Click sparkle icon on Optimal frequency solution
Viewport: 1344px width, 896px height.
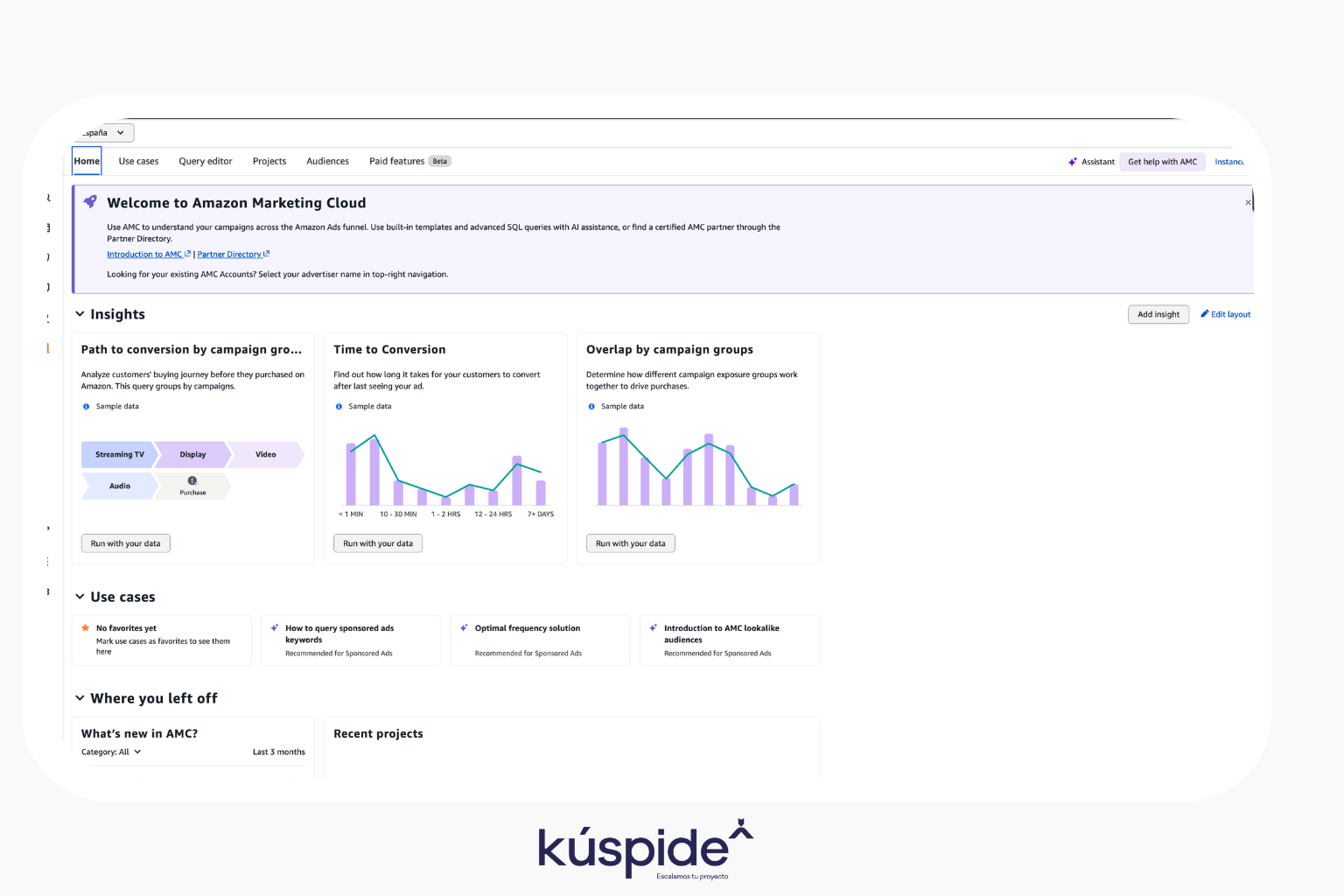464,628
